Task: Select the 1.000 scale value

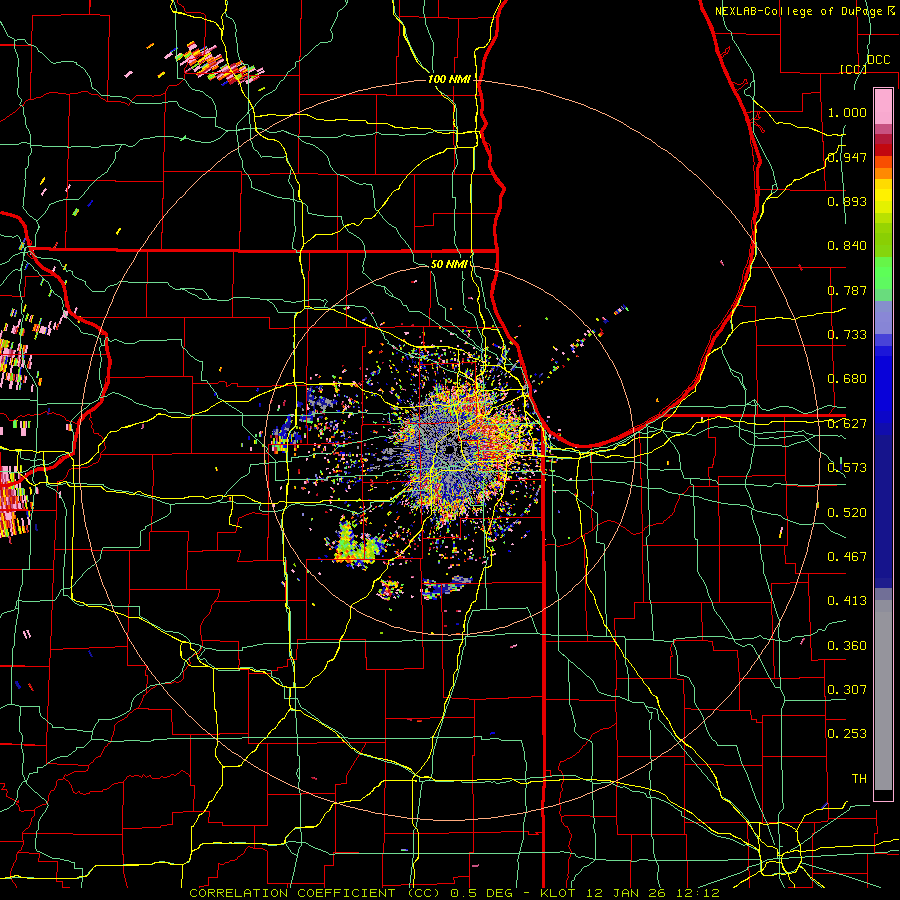Action: click(x=847, y=112)
